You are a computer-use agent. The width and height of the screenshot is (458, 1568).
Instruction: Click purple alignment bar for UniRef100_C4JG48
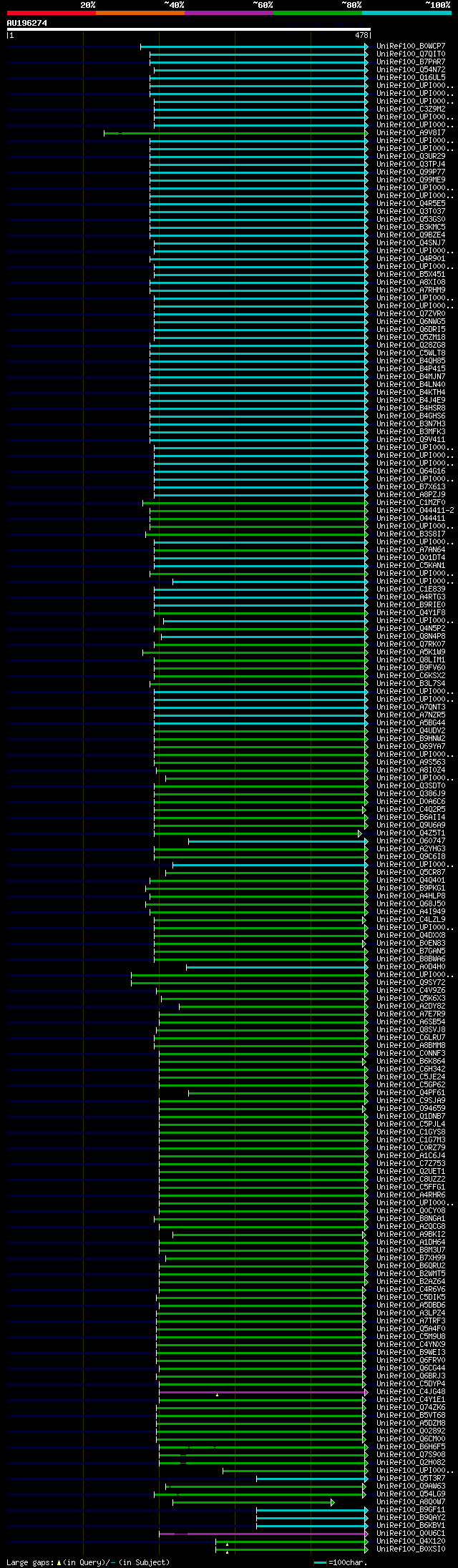point(263,1392)
